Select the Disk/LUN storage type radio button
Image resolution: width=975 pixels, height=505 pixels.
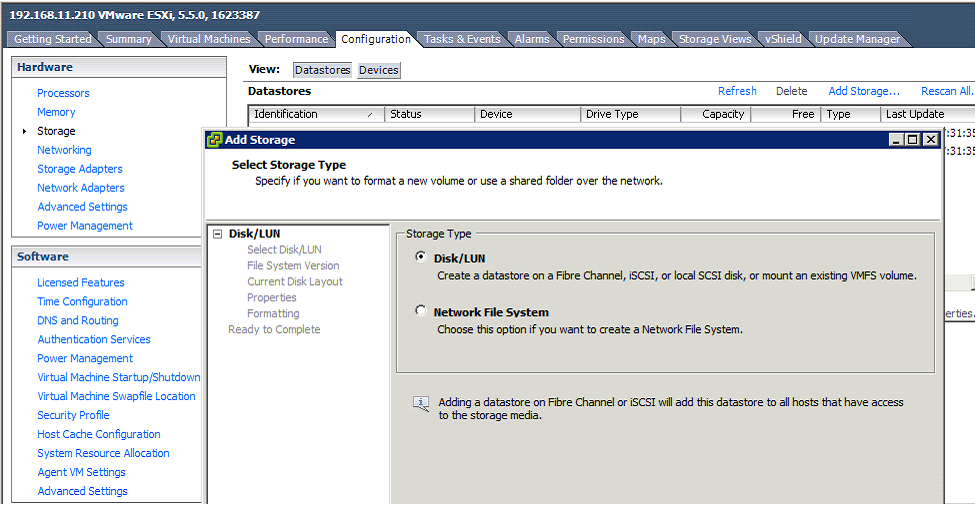click(x=421, y=257)
